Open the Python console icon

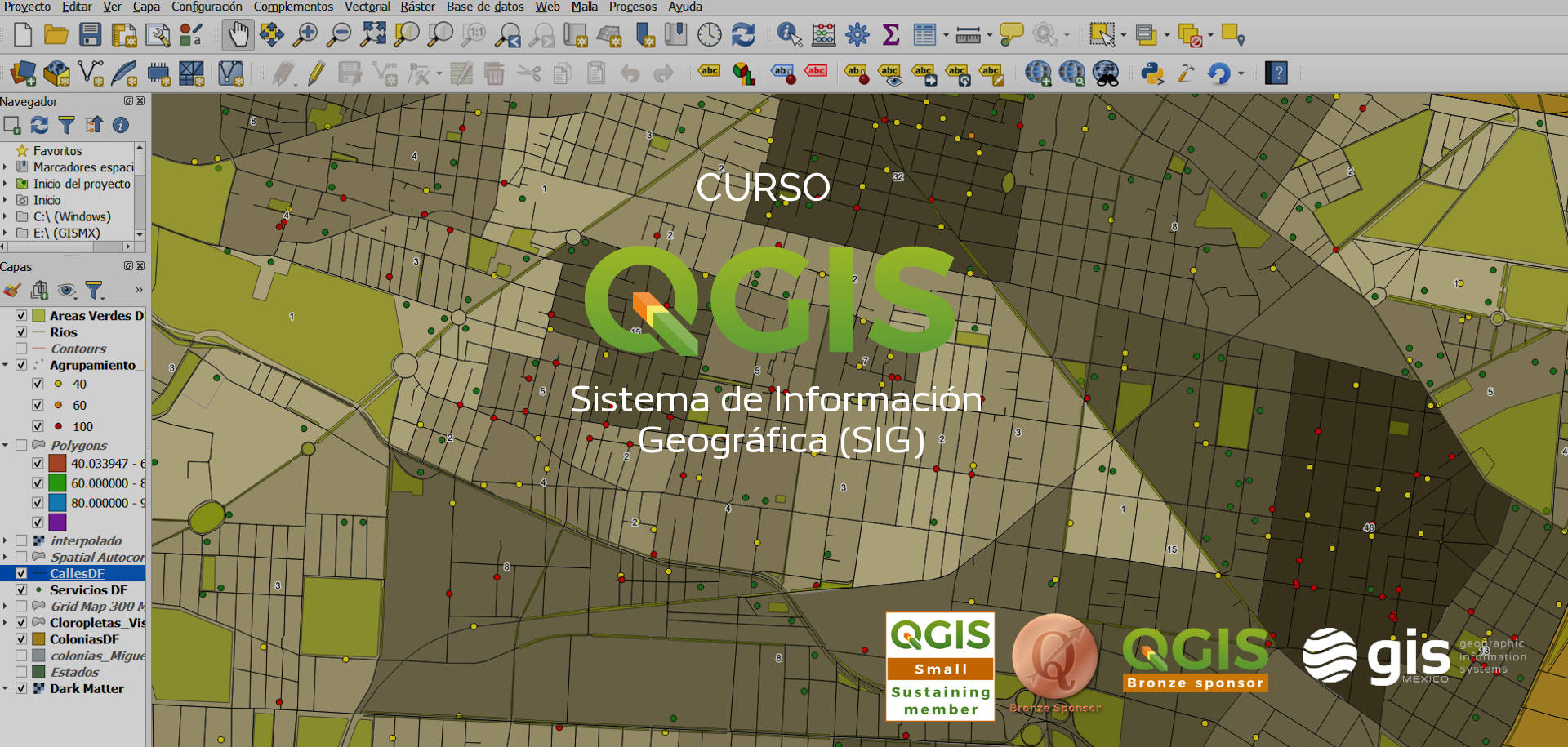pos(1151,73)
